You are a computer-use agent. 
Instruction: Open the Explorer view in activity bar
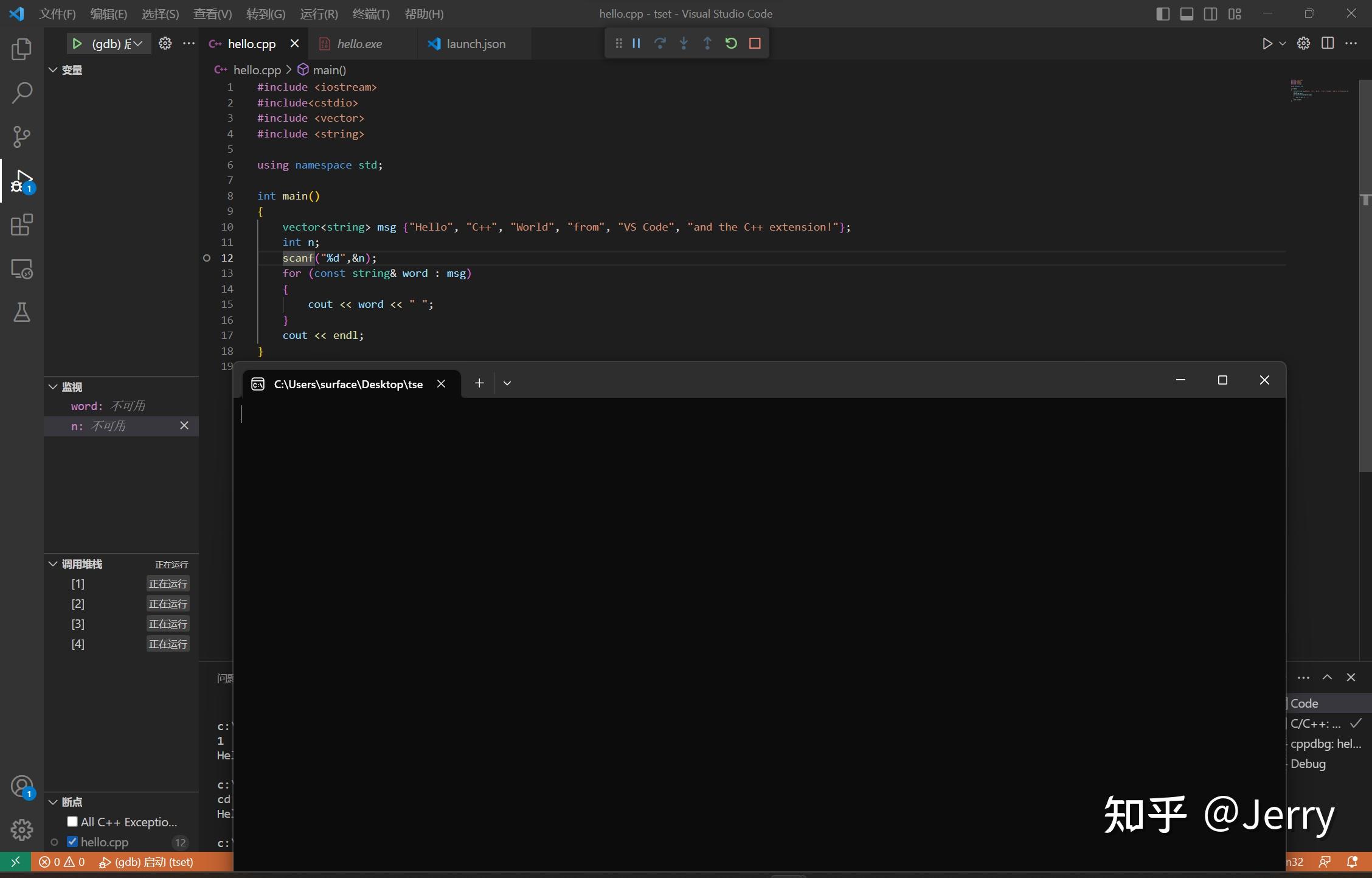click(x=22, y=49)
